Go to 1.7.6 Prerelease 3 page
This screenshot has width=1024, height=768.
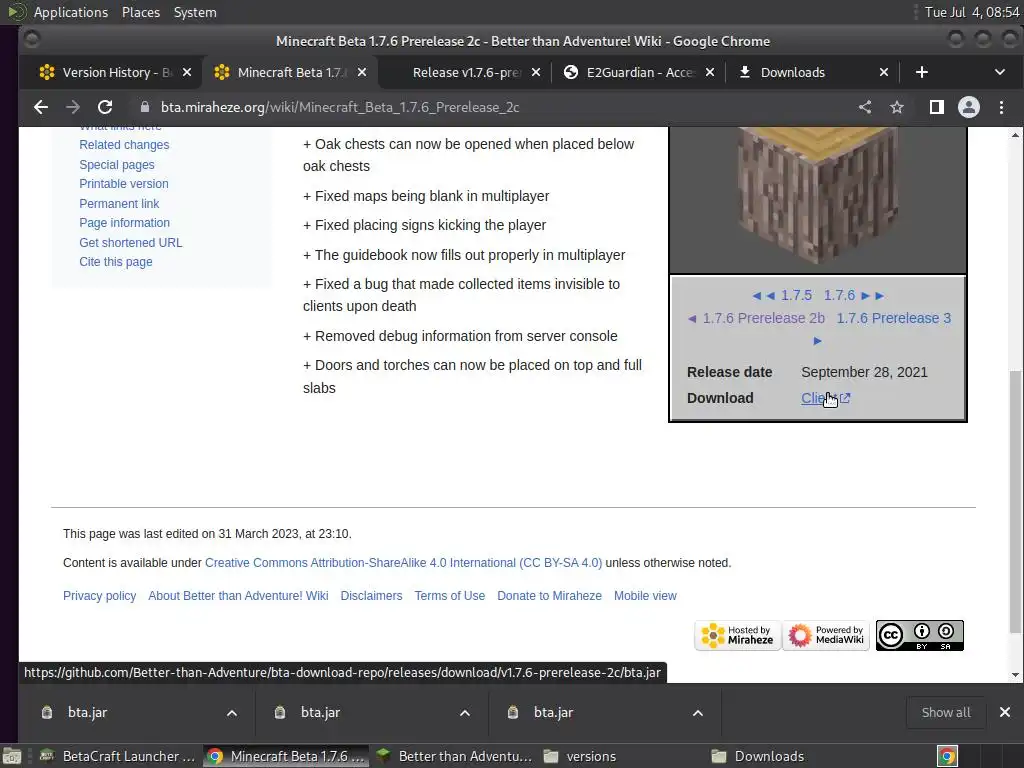click(893, 318)
